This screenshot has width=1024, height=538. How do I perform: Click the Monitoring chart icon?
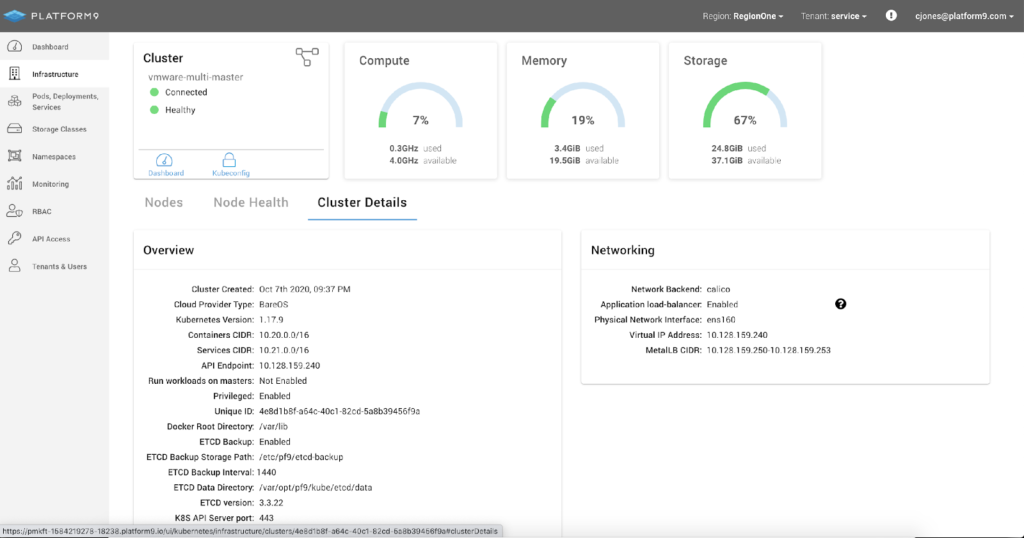click(x=14, y=184)
